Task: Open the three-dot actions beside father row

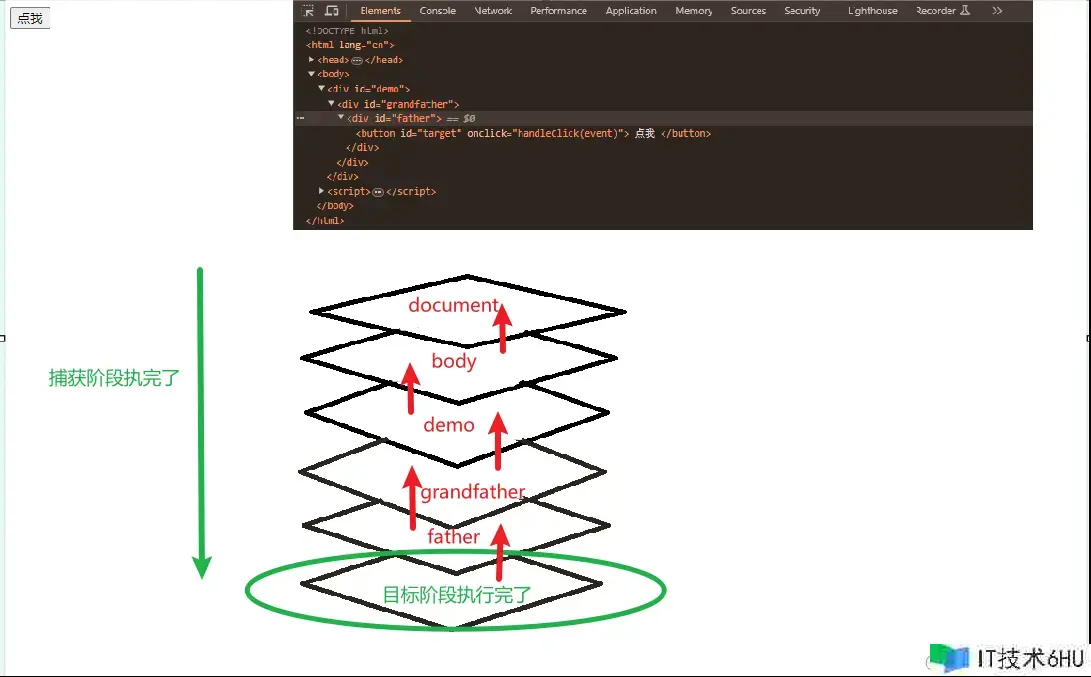Action: (301, 118)
